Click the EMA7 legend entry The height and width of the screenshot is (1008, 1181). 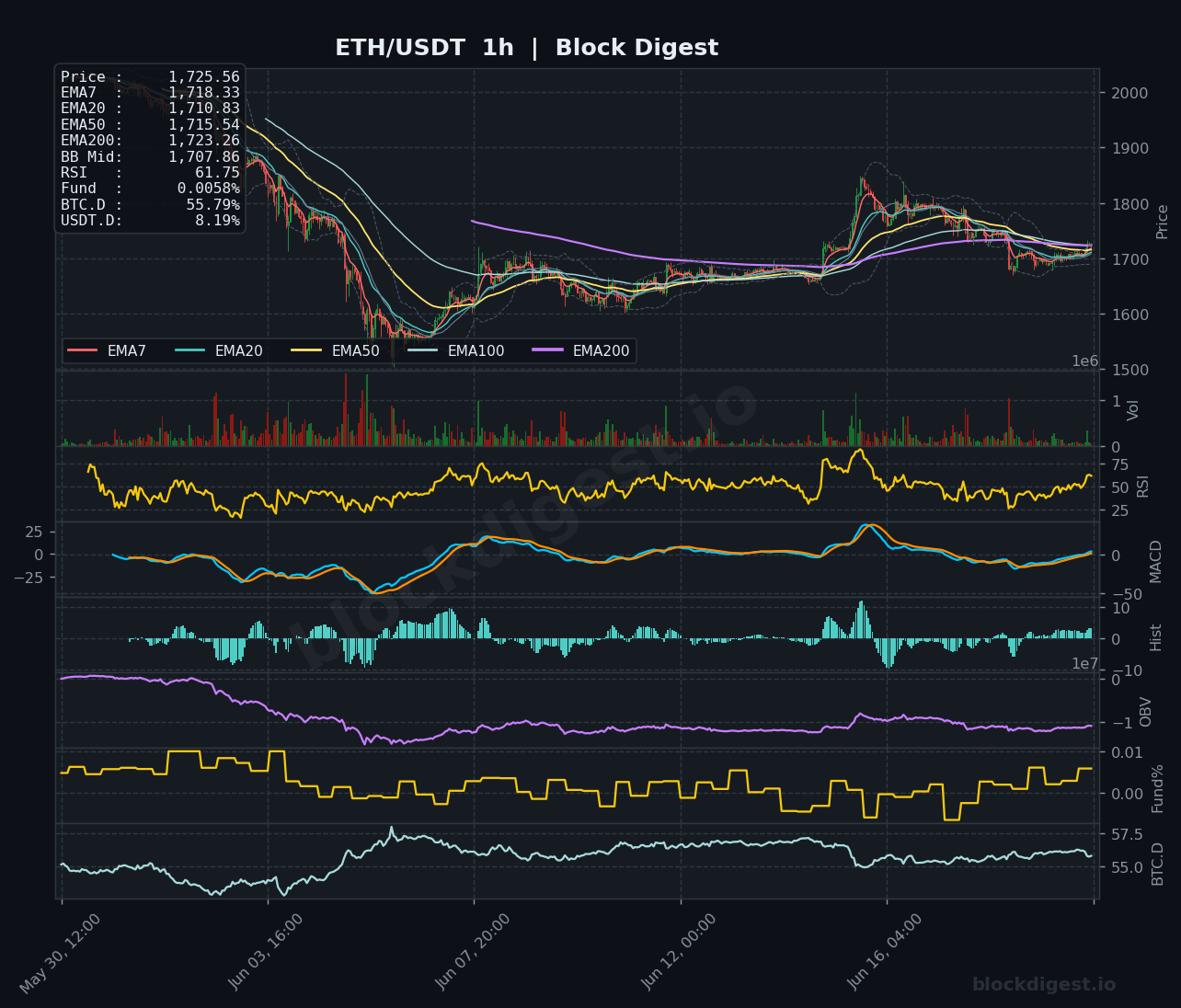pyautogui.click(x=107, y=350)
